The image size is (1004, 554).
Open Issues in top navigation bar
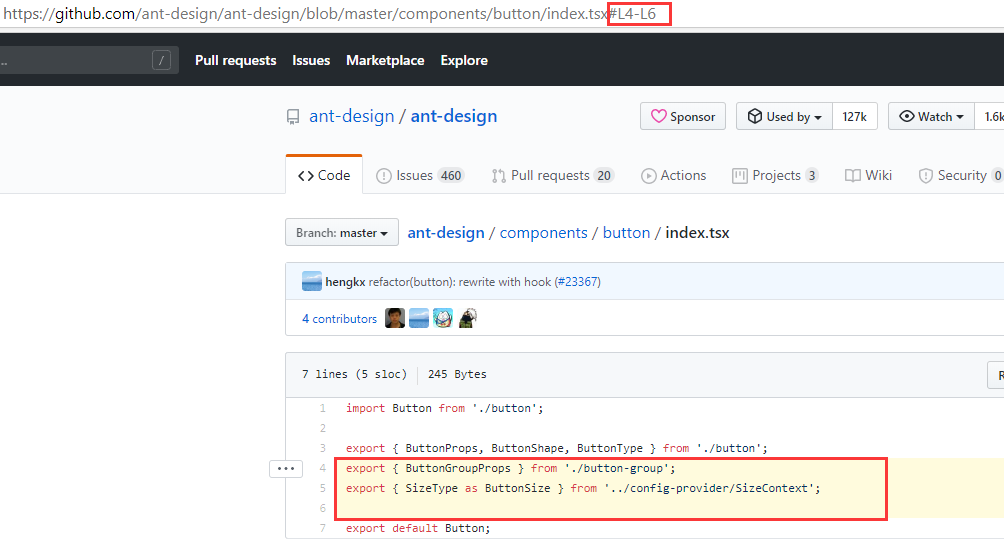311,60
